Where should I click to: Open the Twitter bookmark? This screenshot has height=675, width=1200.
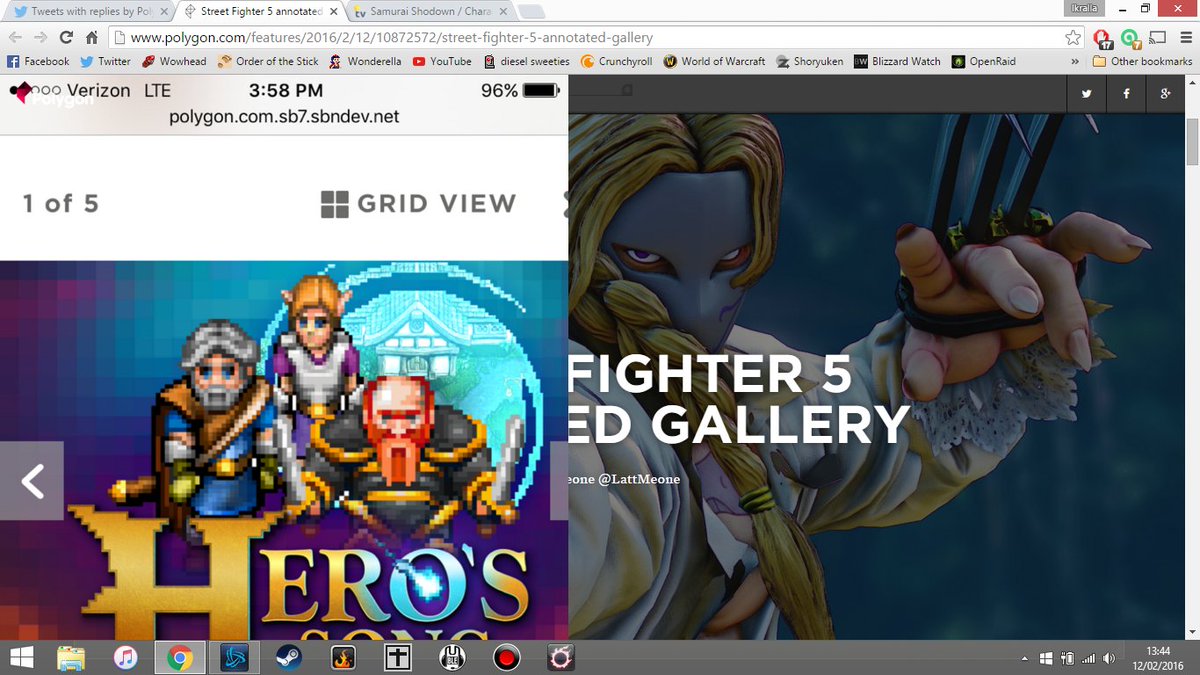pos(105,61)
